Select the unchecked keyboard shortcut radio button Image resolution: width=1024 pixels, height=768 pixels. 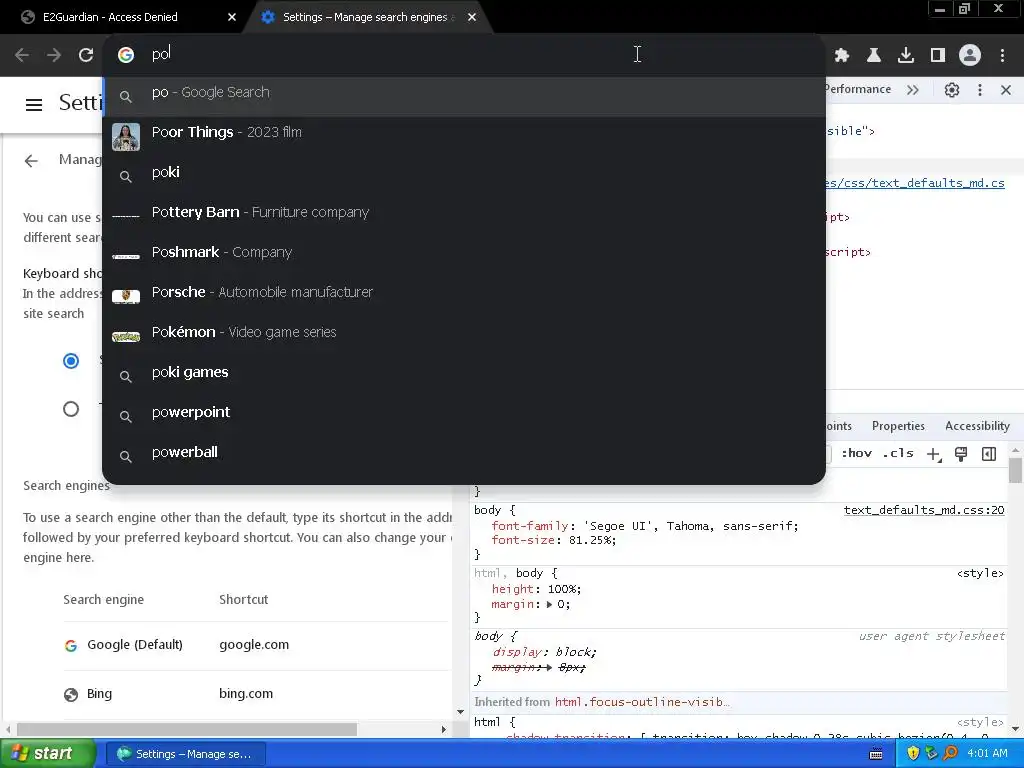point(71,409)
